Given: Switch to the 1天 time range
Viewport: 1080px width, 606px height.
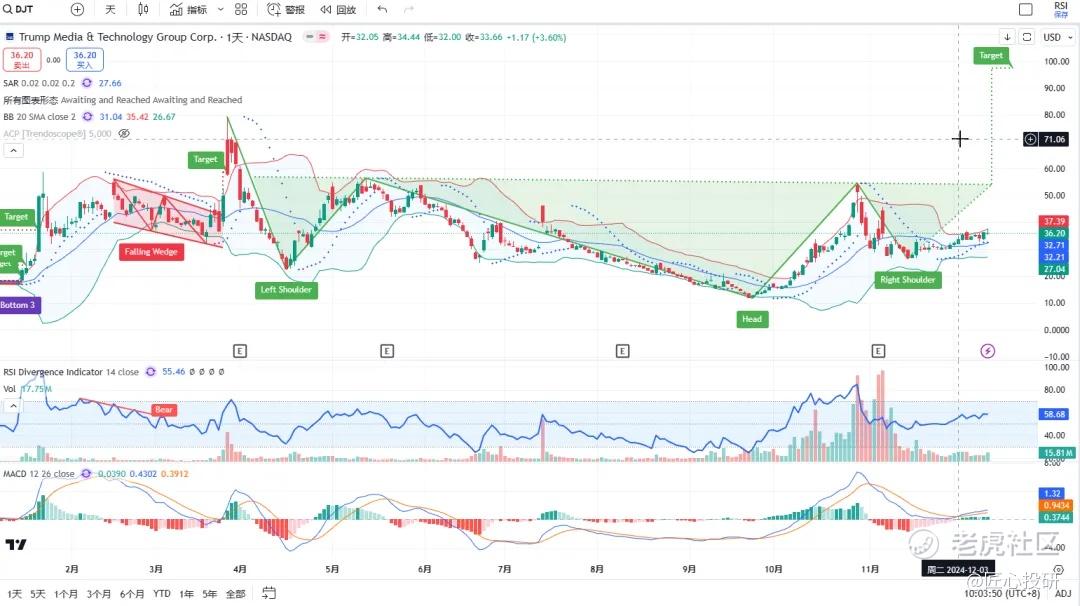Looking at the screenshot, I should pyautogui.click(x=14, y=594).
